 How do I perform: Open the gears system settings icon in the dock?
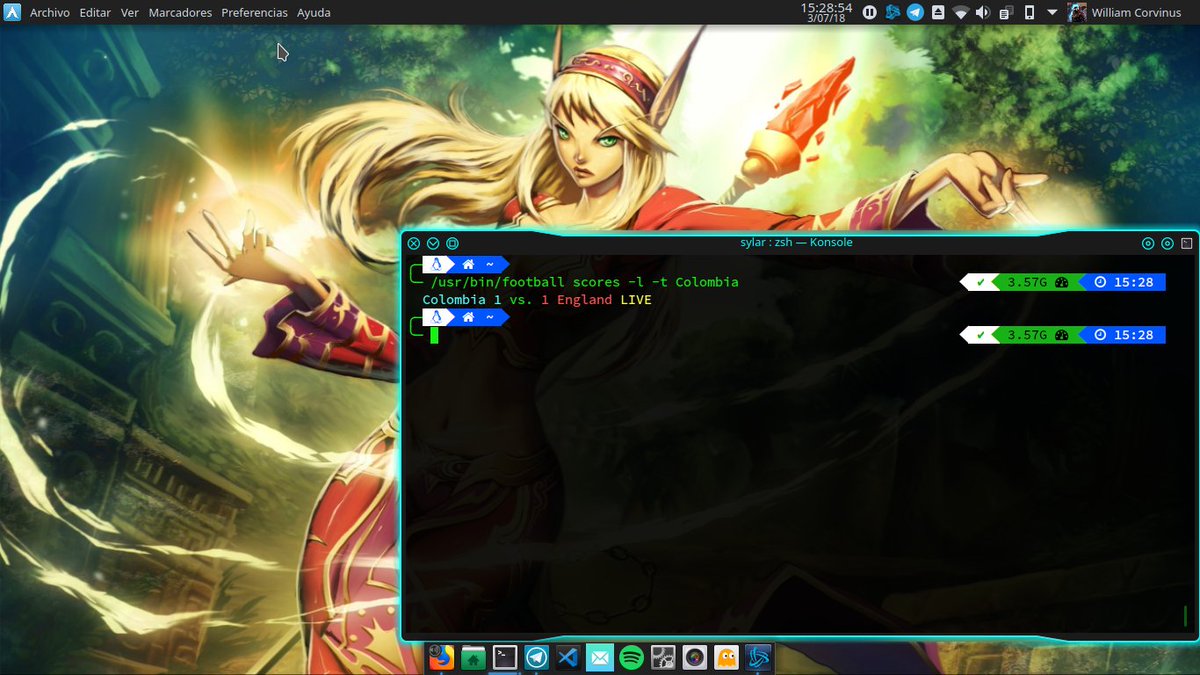[663, 657]
